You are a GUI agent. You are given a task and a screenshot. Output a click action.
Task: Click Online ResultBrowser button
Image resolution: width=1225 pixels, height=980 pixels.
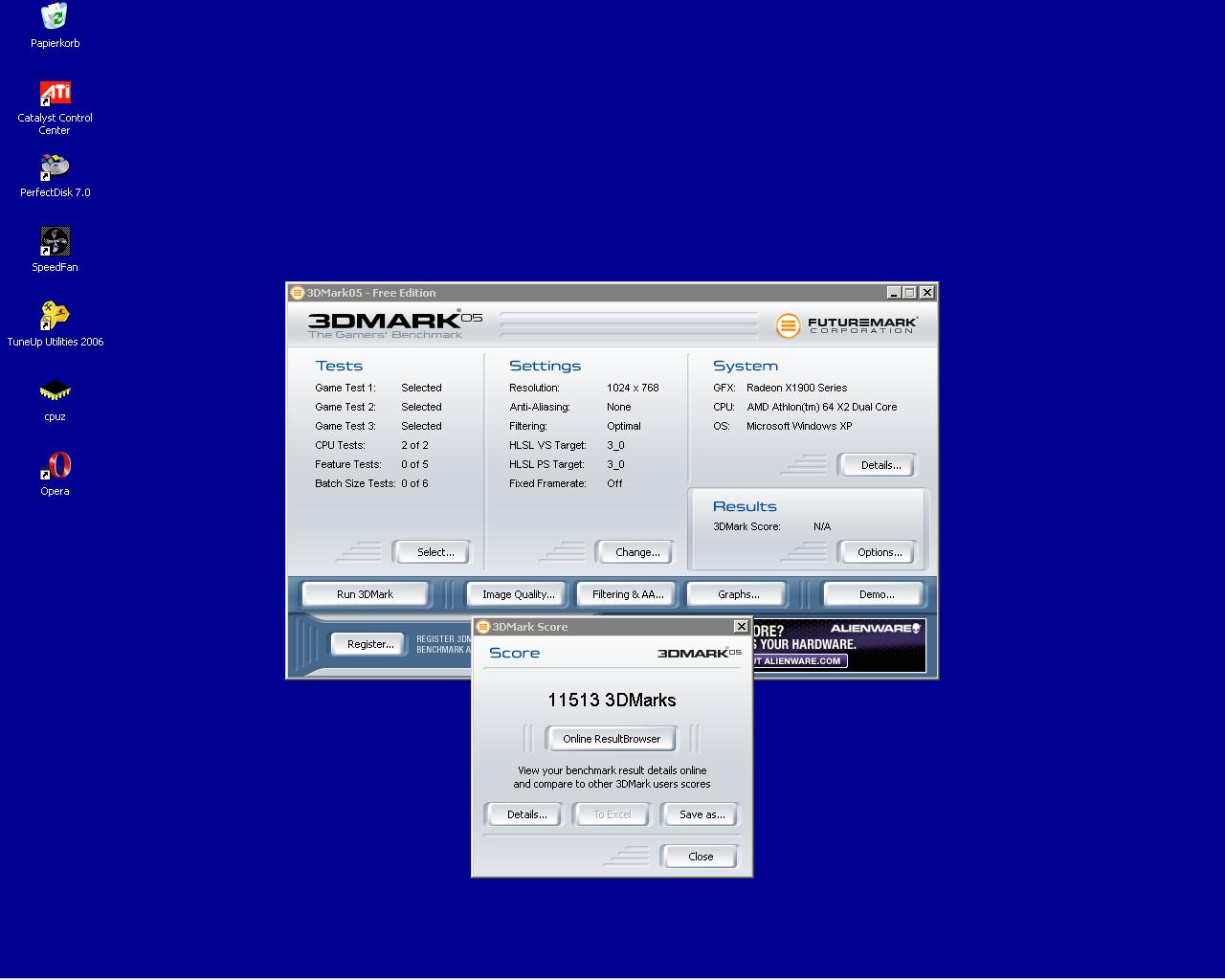click(612, 739)
